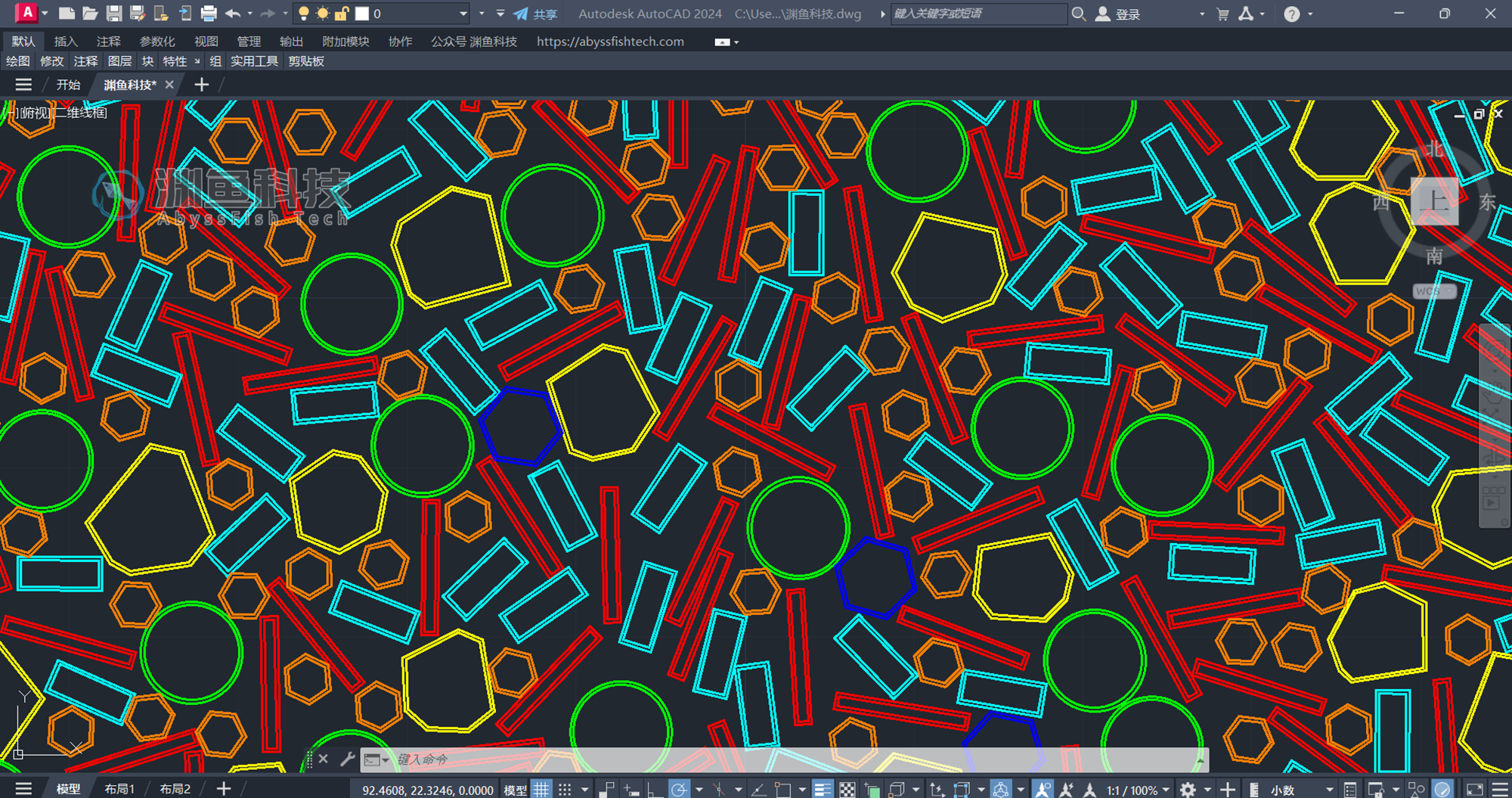This screenshot has height=798, width=1512.
Task: Switch to the 布局2 layout tab
Action: point(175,789)
